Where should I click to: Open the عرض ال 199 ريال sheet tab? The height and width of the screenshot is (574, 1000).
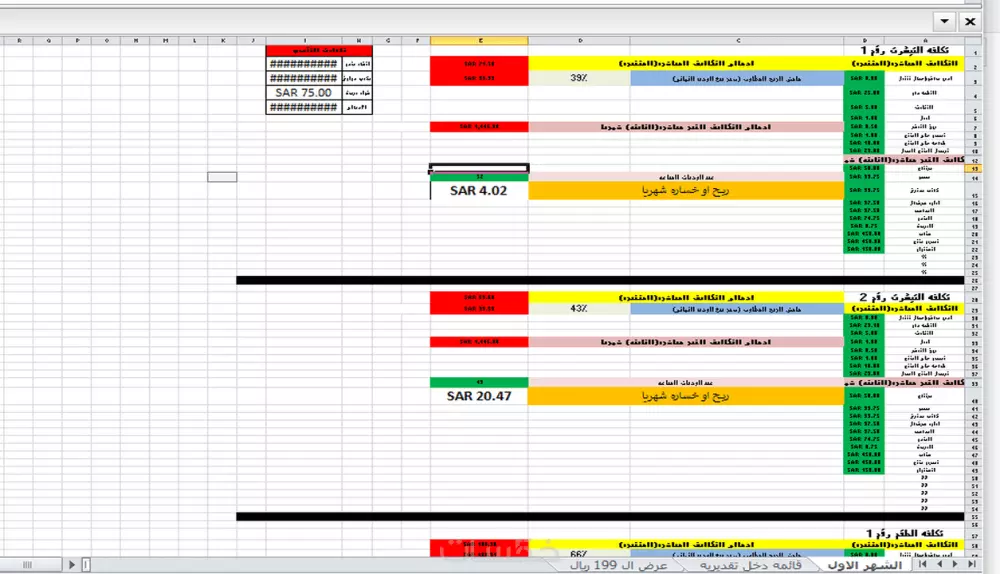tap(618, 565)
